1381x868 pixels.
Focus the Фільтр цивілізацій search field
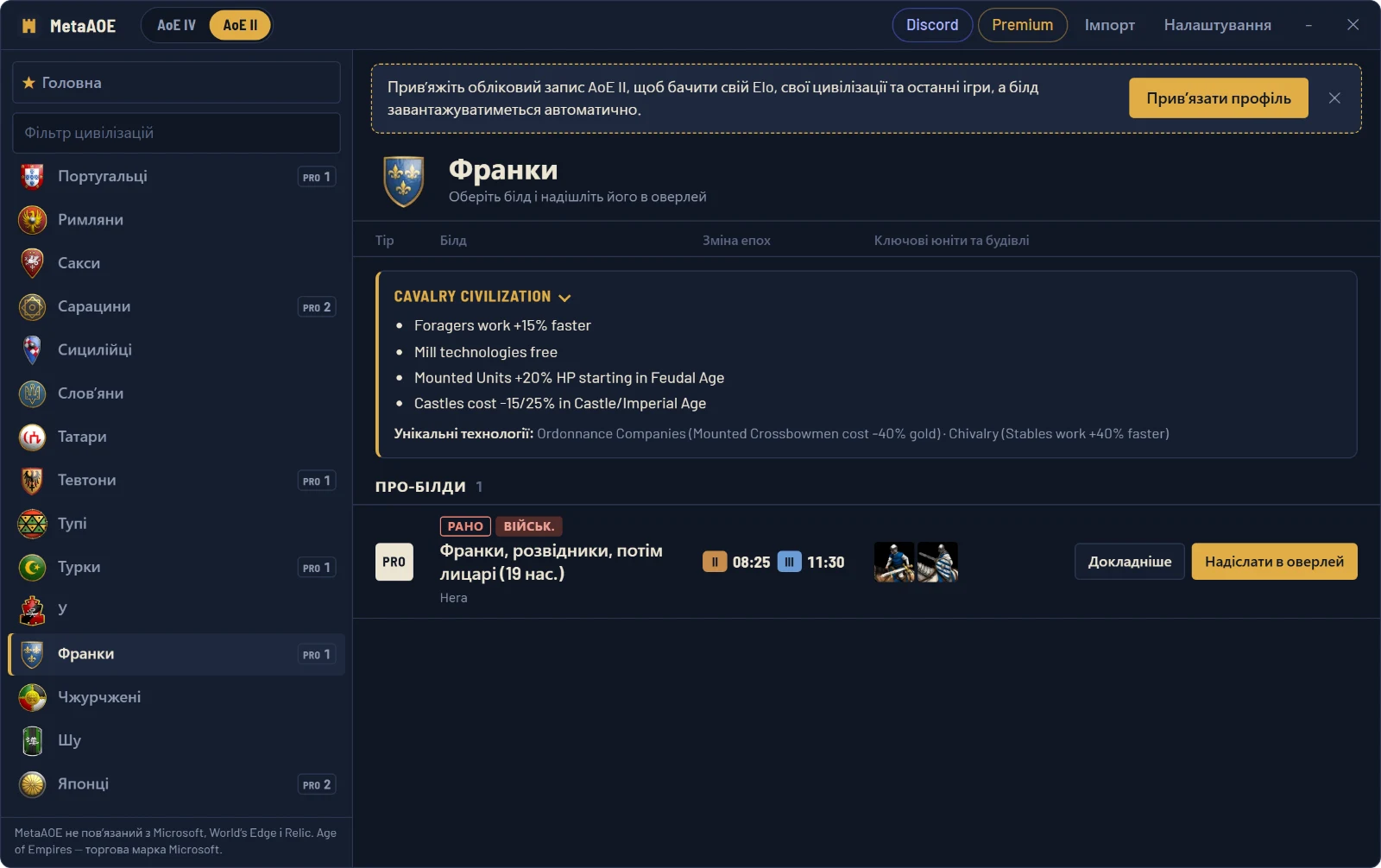coord(176,133)
